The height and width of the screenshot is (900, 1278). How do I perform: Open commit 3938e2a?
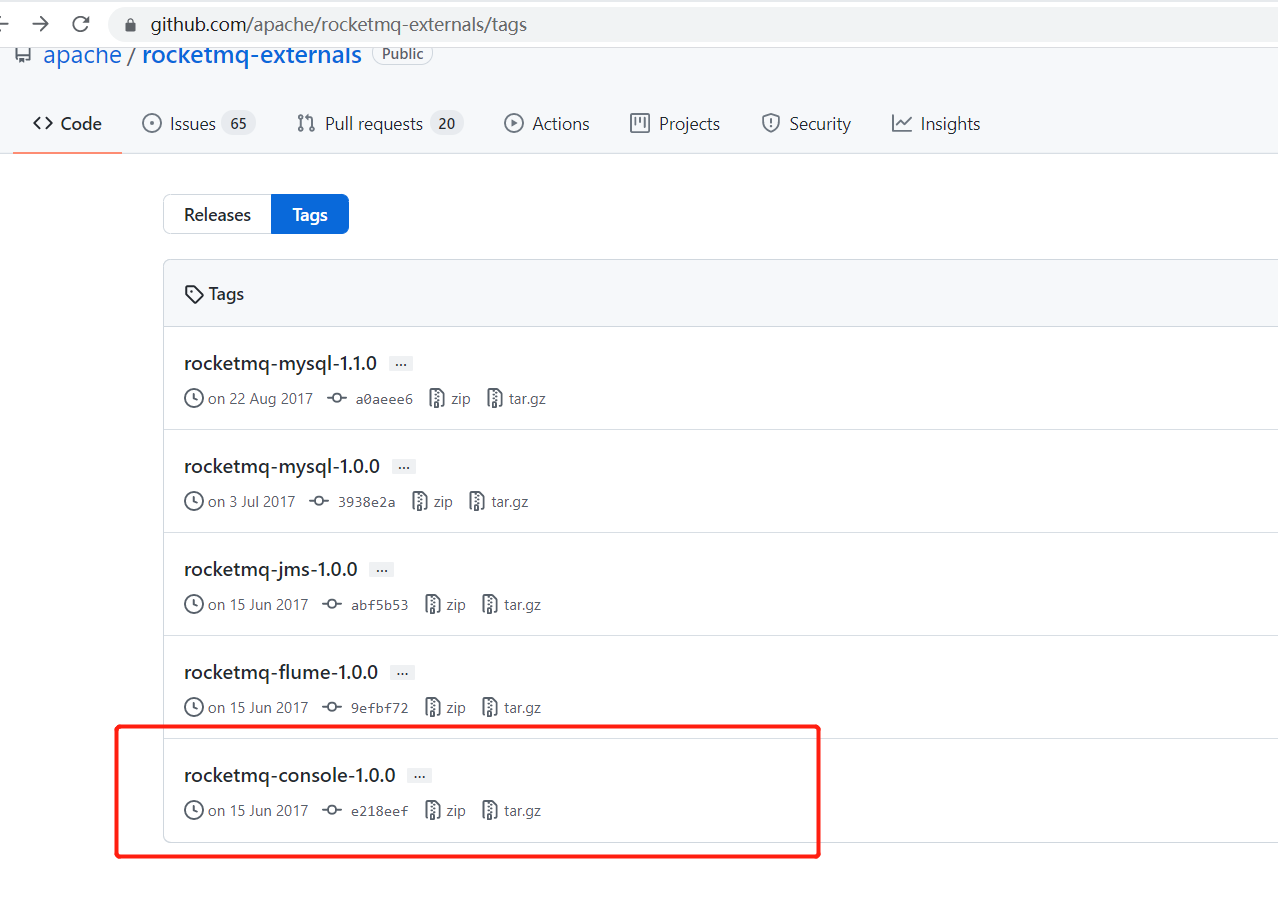[x=366, y=502]
